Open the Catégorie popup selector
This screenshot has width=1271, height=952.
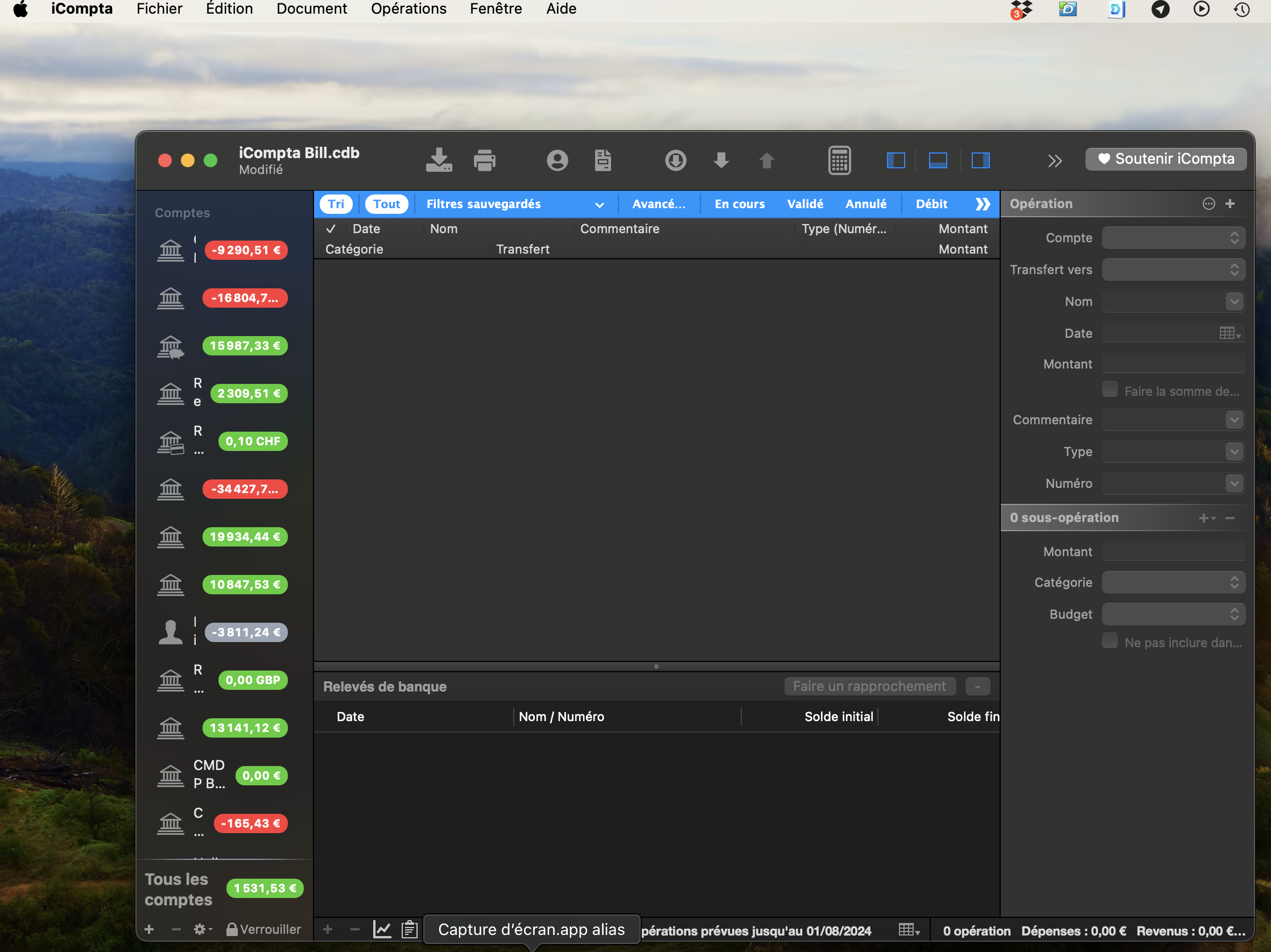[1173, 582]
